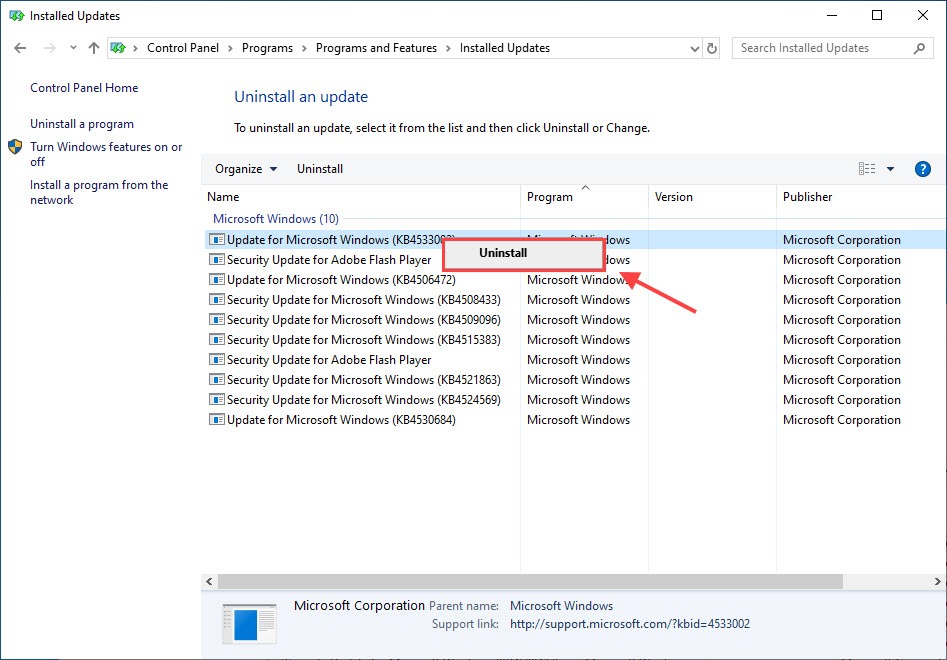Viewport: 947px width, 660px height.
Task: Refresh the Installed Updates list
Action: pos(712,47)
